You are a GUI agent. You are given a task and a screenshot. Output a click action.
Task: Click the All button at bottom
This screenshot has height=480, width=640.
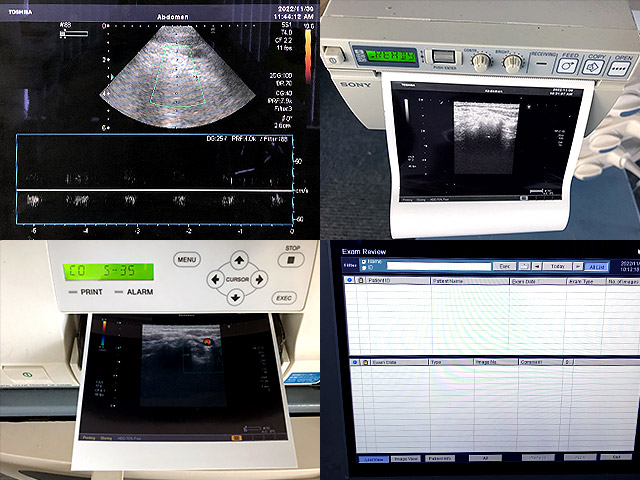[x=485, y=458]
